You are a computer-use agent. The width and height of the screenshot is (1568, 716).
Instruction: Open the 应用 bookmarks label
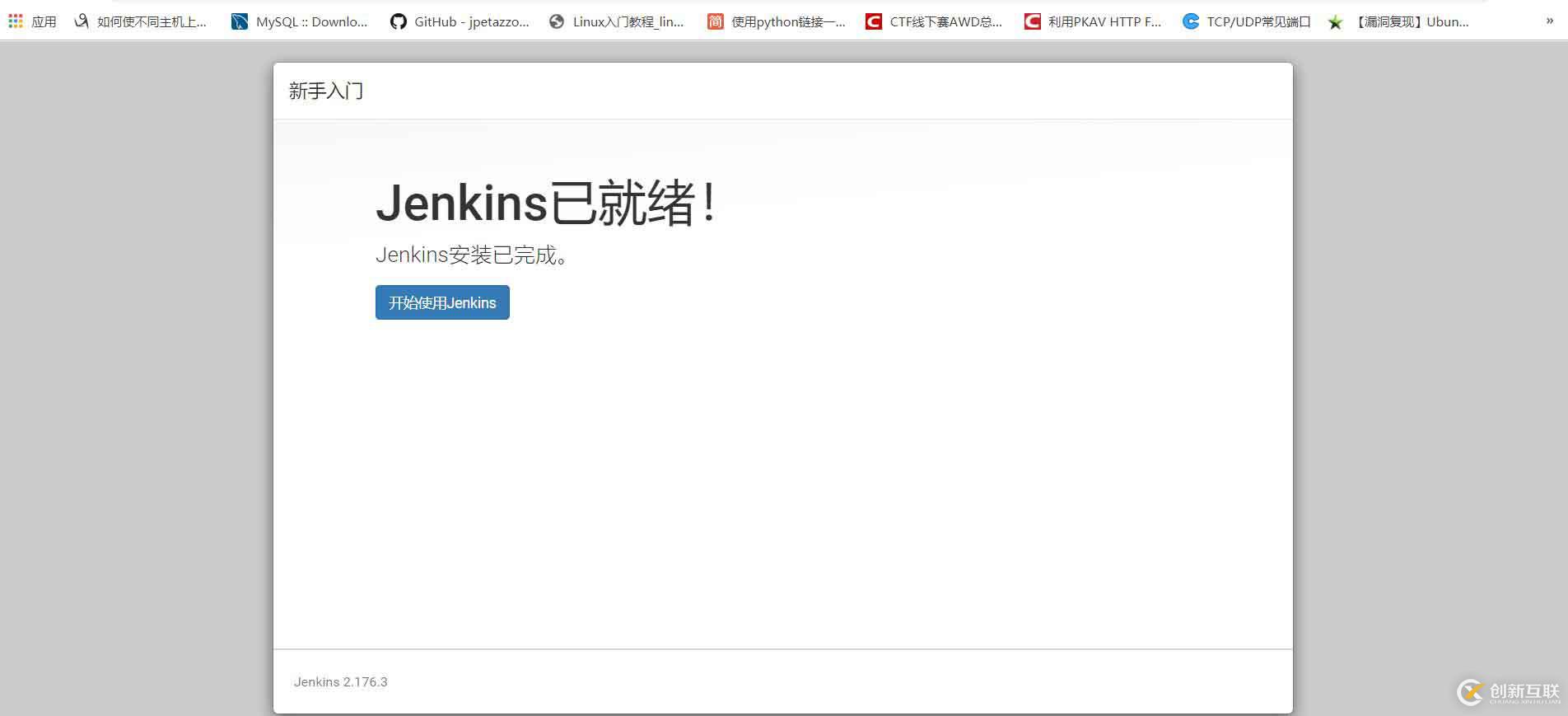pos(44,22)
